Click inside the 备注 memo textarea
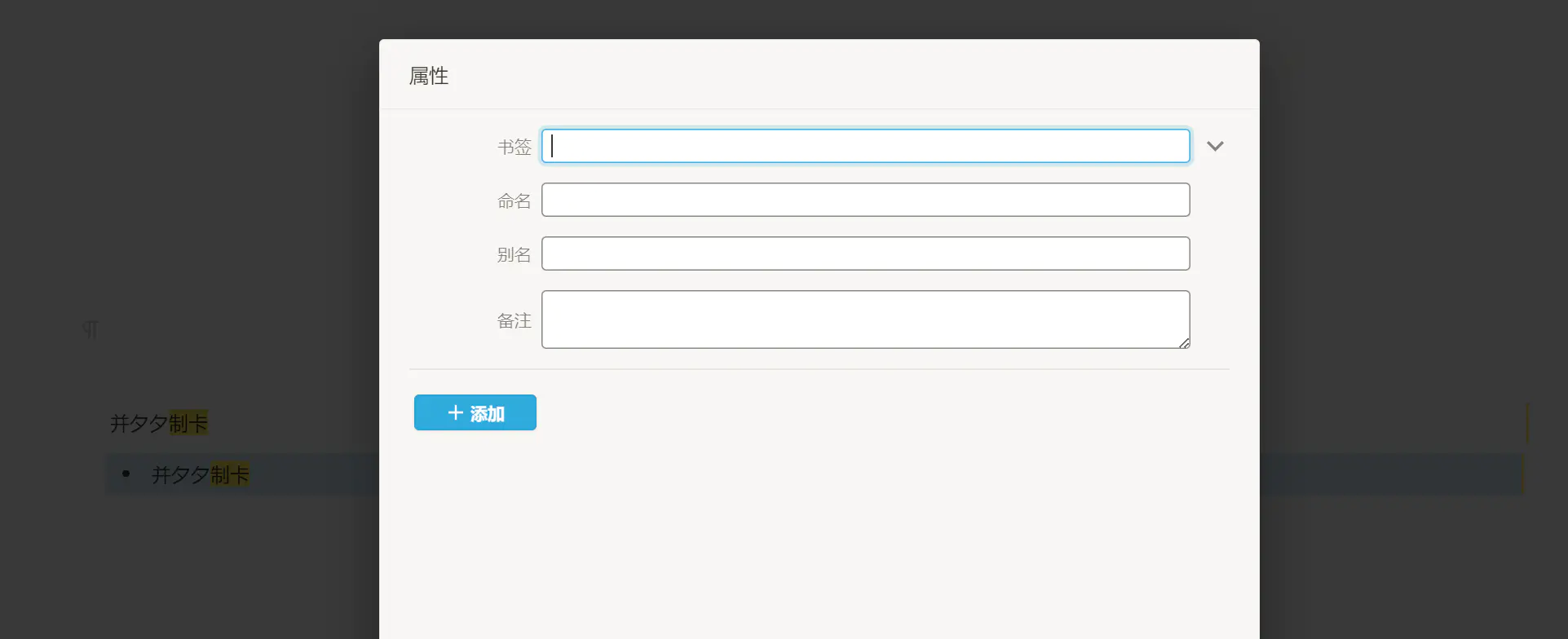The image size is (1568, 639). point(865,319)
